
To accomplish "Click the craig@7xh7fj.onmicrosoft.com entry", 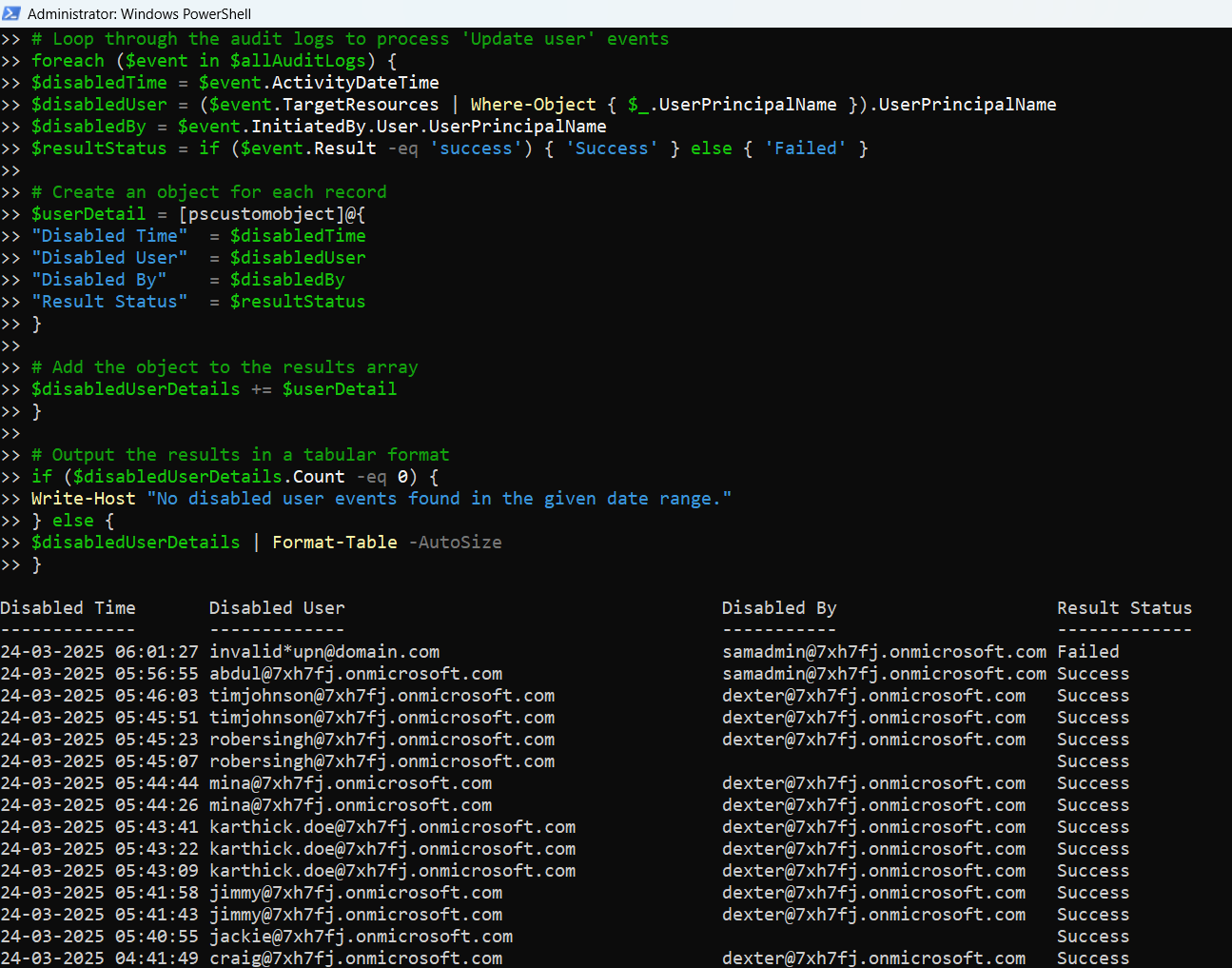I will 356,958.
